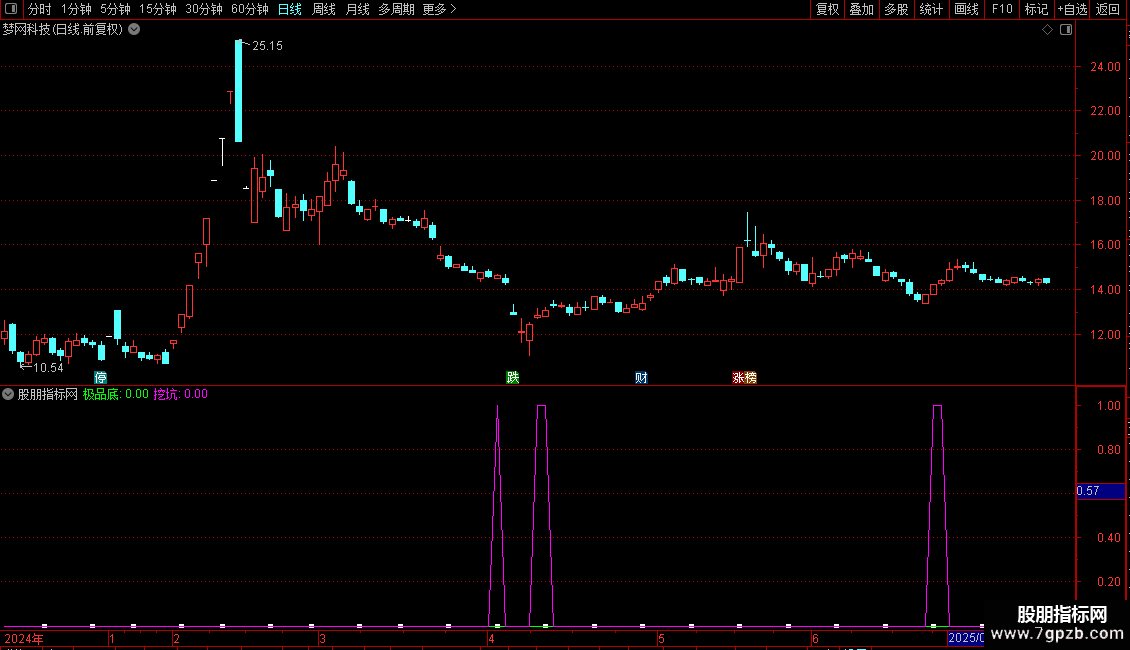Click the 2024年 date label
The width and height of the screenshot is (1130, 650).
[24, 638]
